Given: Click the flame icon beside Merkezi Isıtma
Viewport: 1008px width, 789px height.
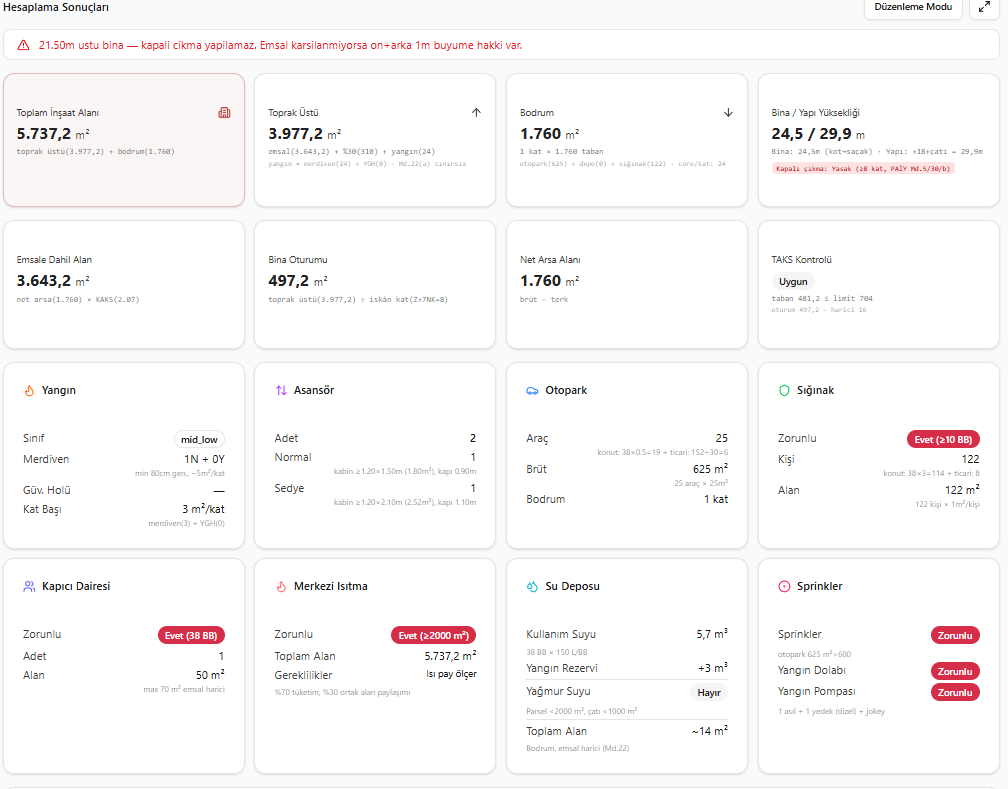Looking at the screenshot, I should tap(281, 586).
